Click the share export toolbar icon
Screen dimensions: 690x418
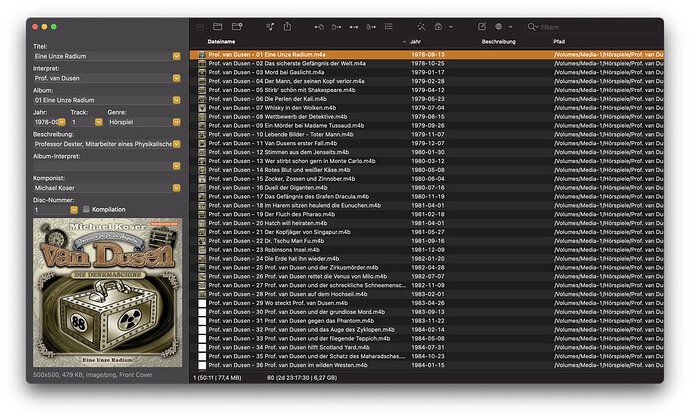coord(288,25)
